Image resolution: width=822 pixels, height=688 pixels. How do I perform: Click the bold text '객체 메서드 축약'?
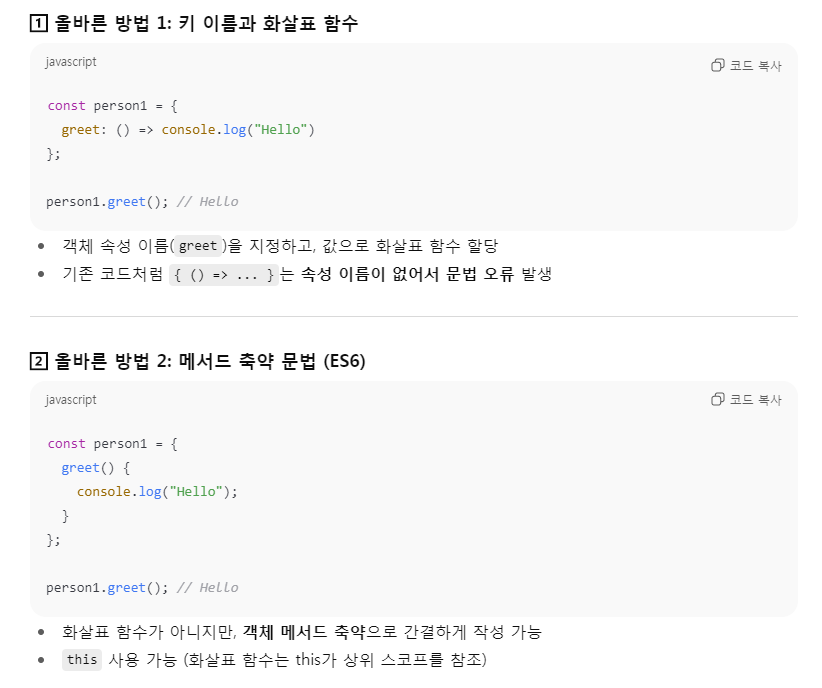[304, 632]
